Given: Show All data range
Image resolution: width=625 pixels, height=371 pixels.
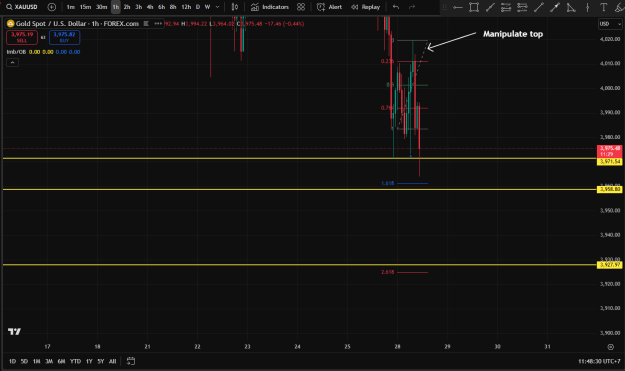Looking at the screenshot, I should tap(112, 361).
